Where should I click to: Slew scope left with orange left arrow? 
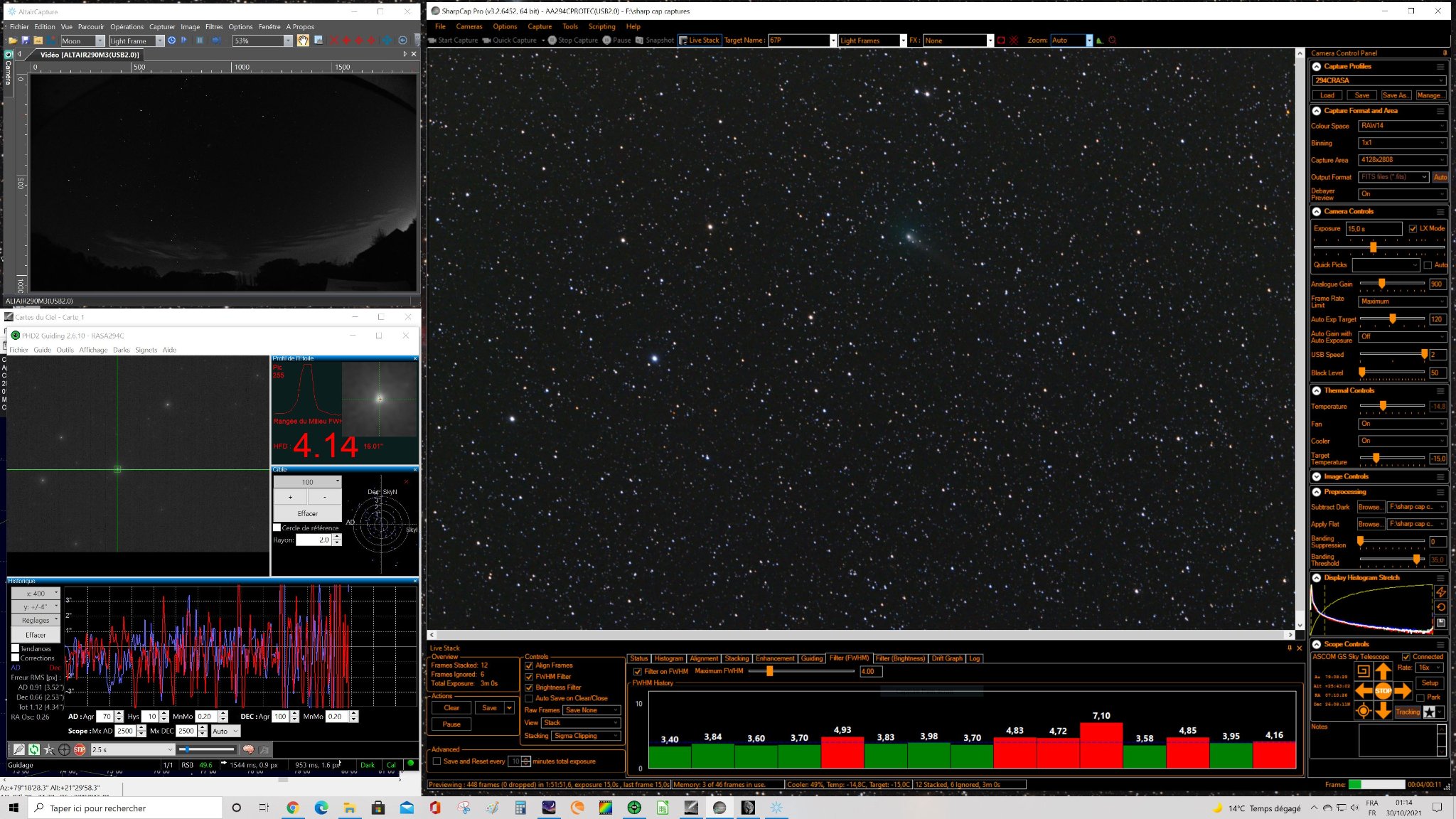[x=1364, y=690]
